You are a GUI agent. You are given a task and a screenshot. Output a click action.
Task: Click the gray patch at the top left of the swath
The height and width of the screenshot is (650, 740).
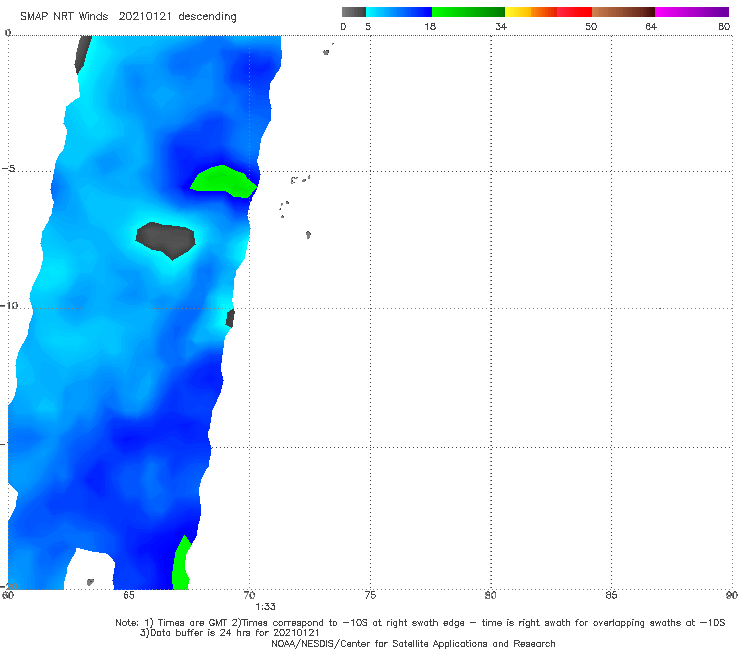click(x=83, y=54)
